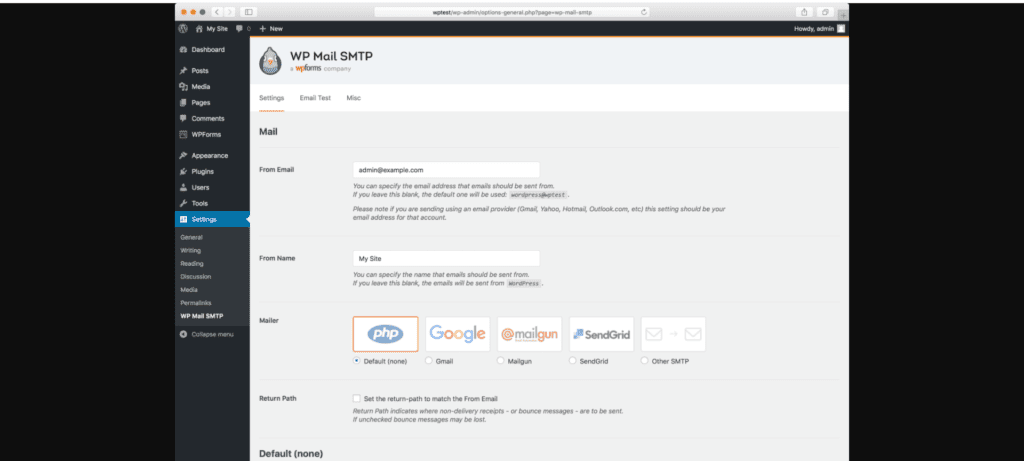Switch to the Email Test tab
1024x461 pixels.
point(315,98)
